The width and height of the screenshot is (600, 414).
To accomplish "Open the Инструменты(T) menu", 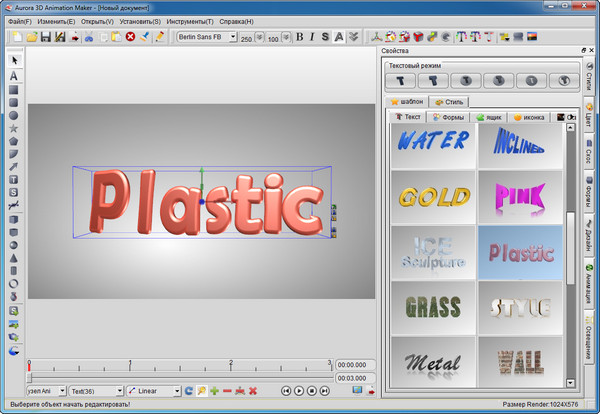I will click(190, 20).
